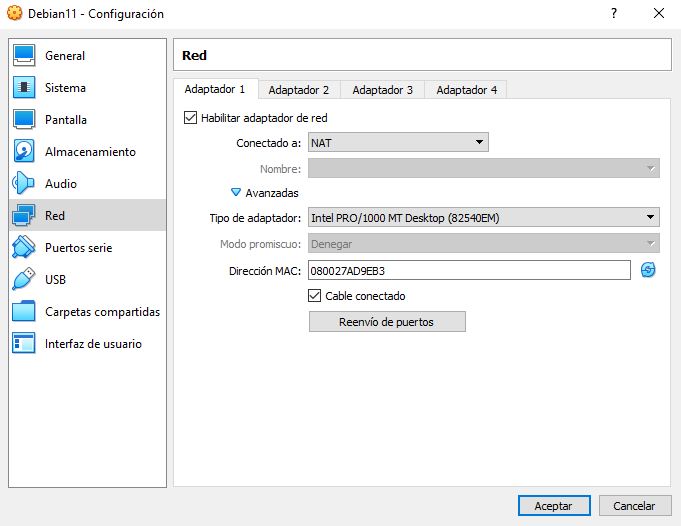Select the Audio label in sidebar
Screen dimensions: 681x526
(x=61, y=184)
